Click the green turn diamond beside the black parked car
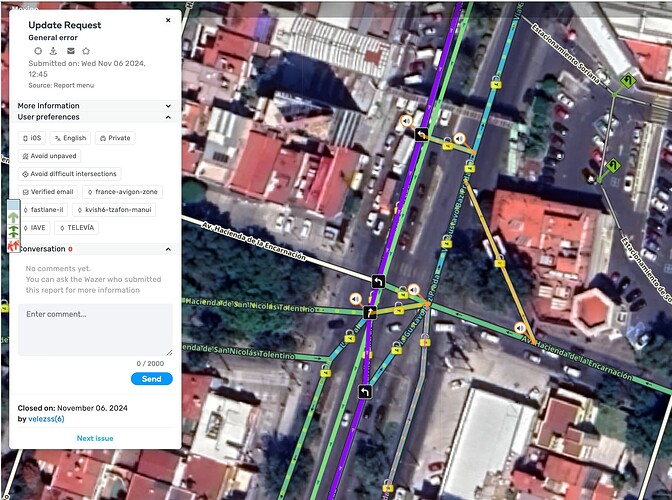Screen dimensions: 672x500 [x=613, y=165]
